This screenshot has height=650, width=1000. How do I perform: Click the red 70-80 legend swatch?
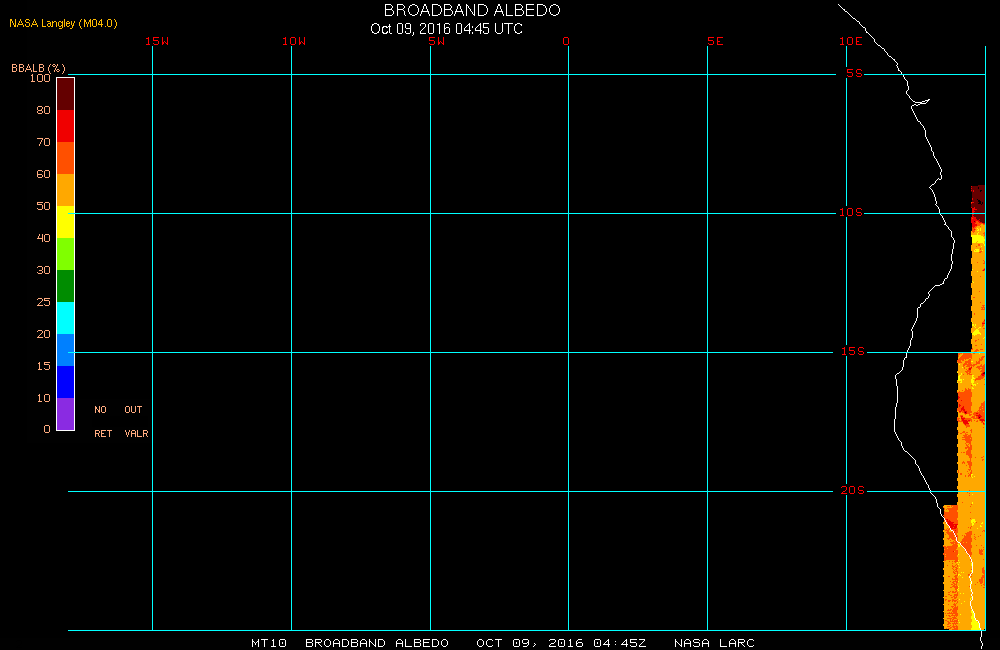[x=66, y=126]
